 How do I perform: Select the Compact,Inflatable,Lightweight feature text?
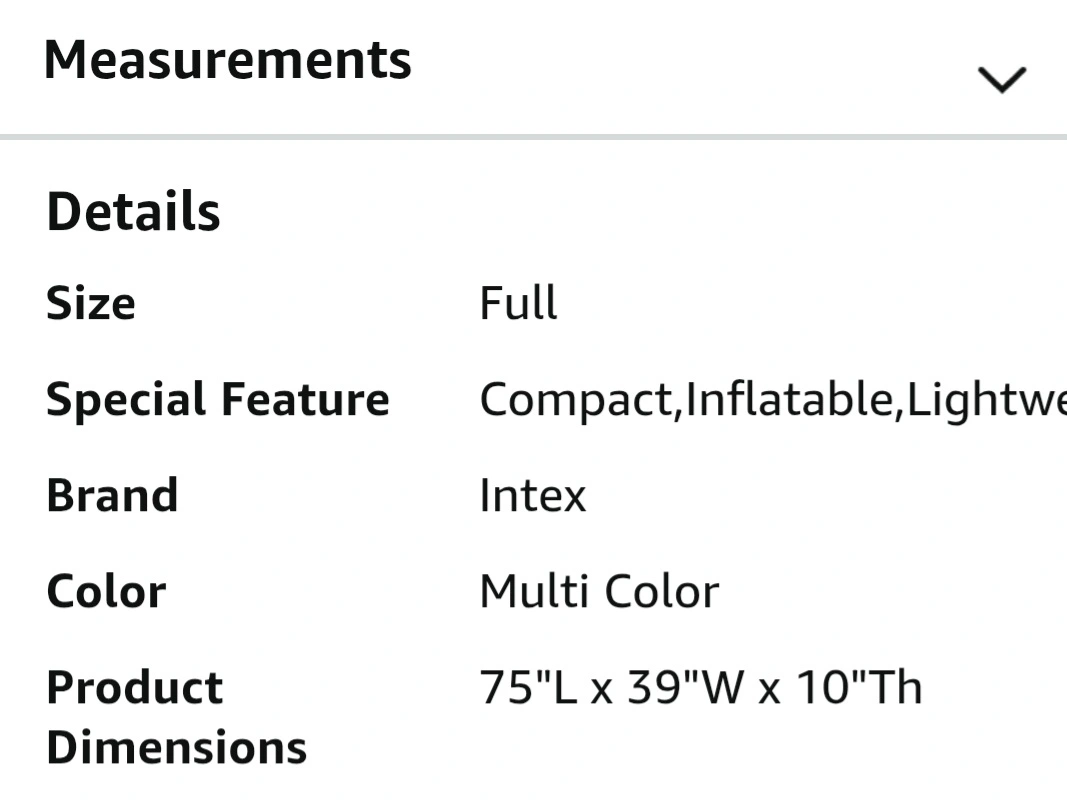[773, 399]
